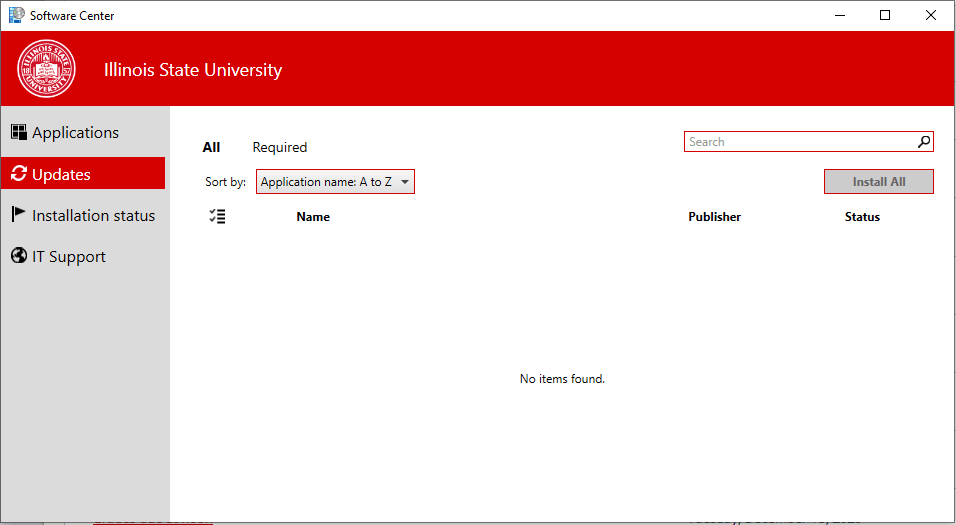
Task: Click the 'No items found.' message
Action: click(562, 379)
